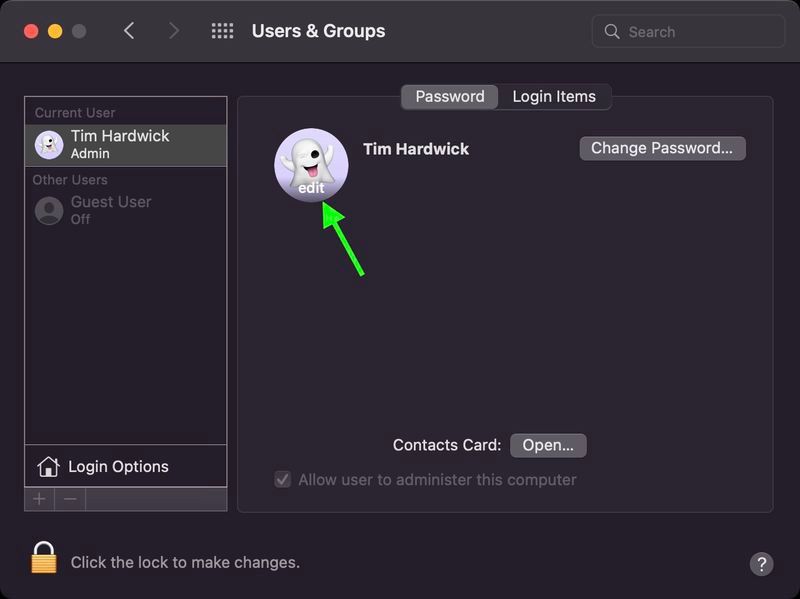Click the Tim Hardwick name beside profile picture
The height and width of the screenshot is (599, 800).
click(416, 149)
